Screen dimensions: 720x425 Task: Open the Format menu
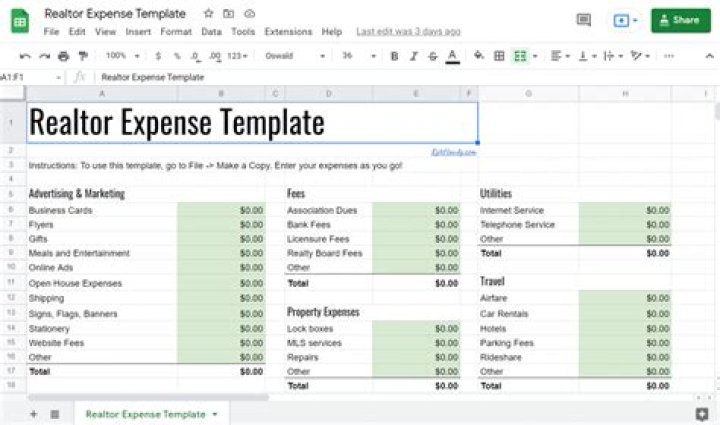[x=176, y=32]
